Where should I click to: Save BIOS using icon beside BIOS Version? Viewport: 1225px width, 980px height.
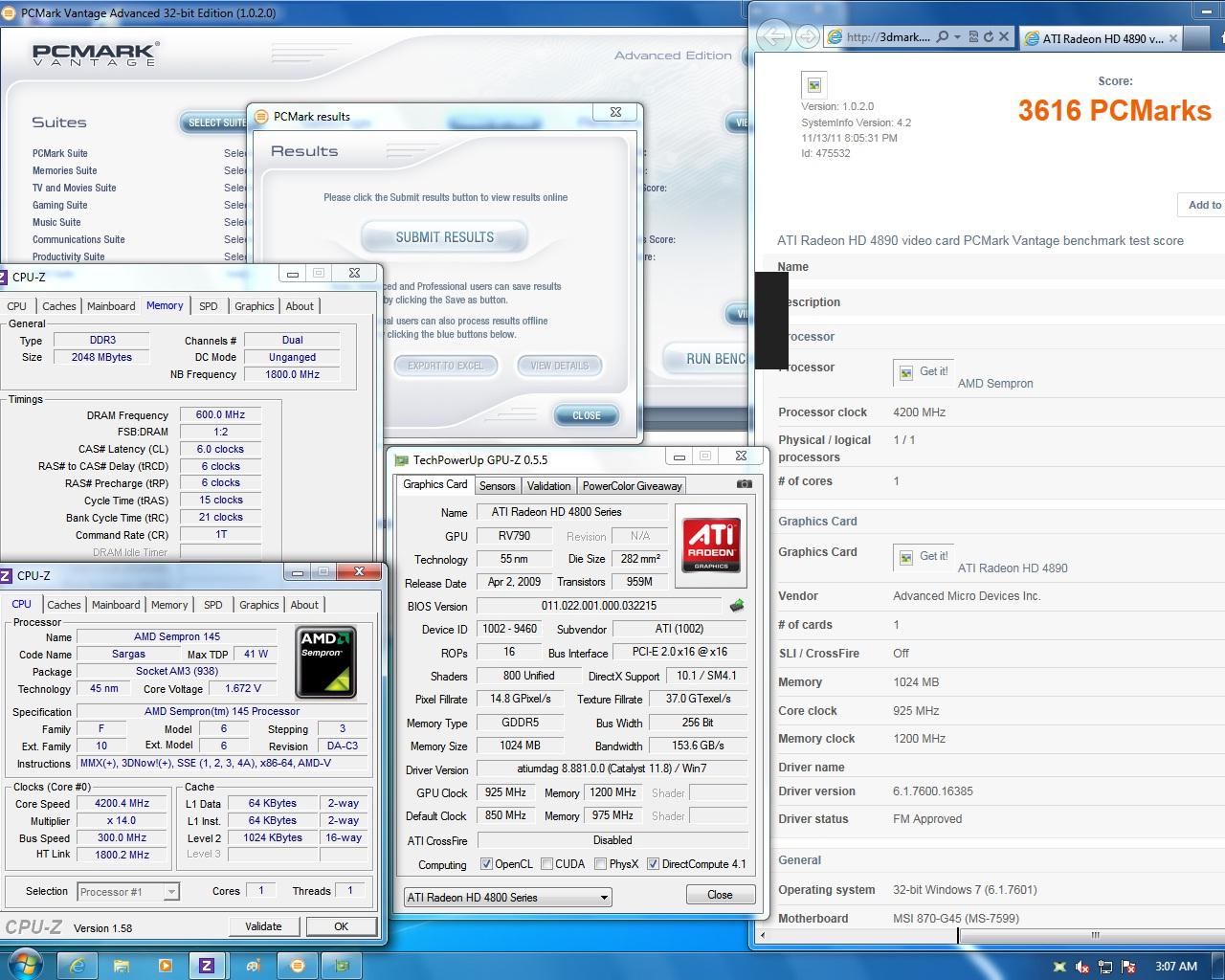point(736,606)
